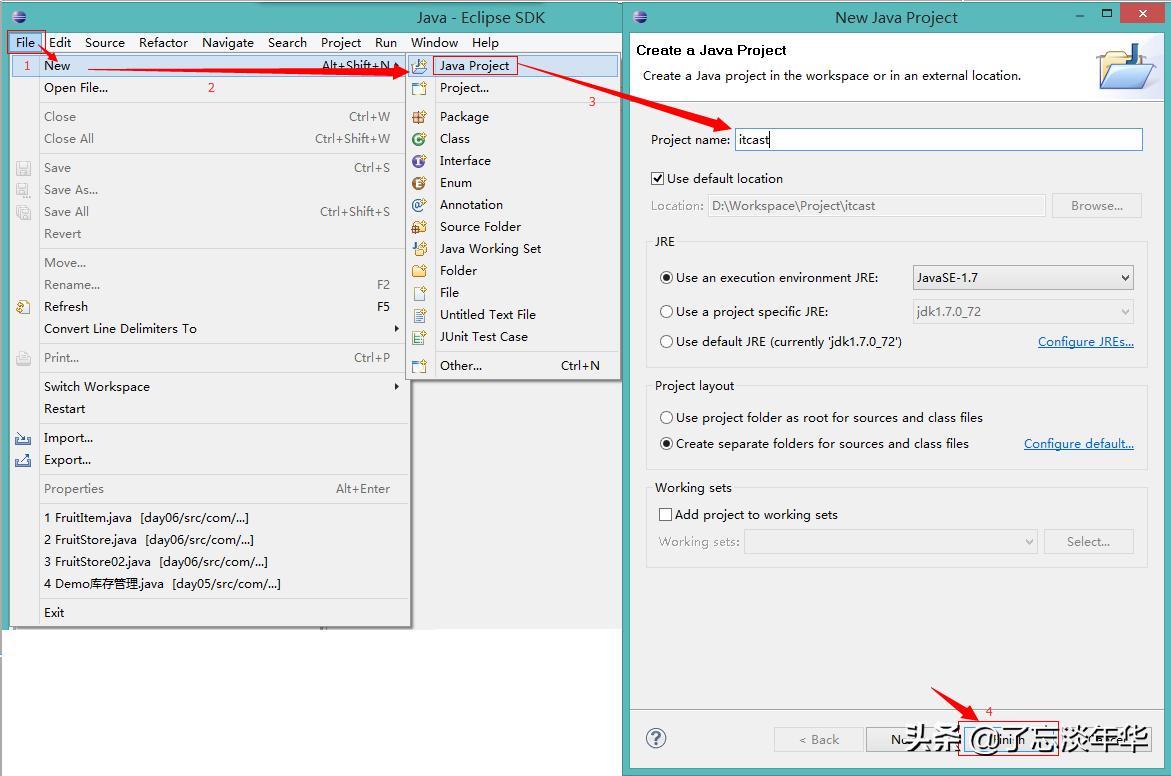
Task: Click the green Class icon
Action: (x=420, y=139)
